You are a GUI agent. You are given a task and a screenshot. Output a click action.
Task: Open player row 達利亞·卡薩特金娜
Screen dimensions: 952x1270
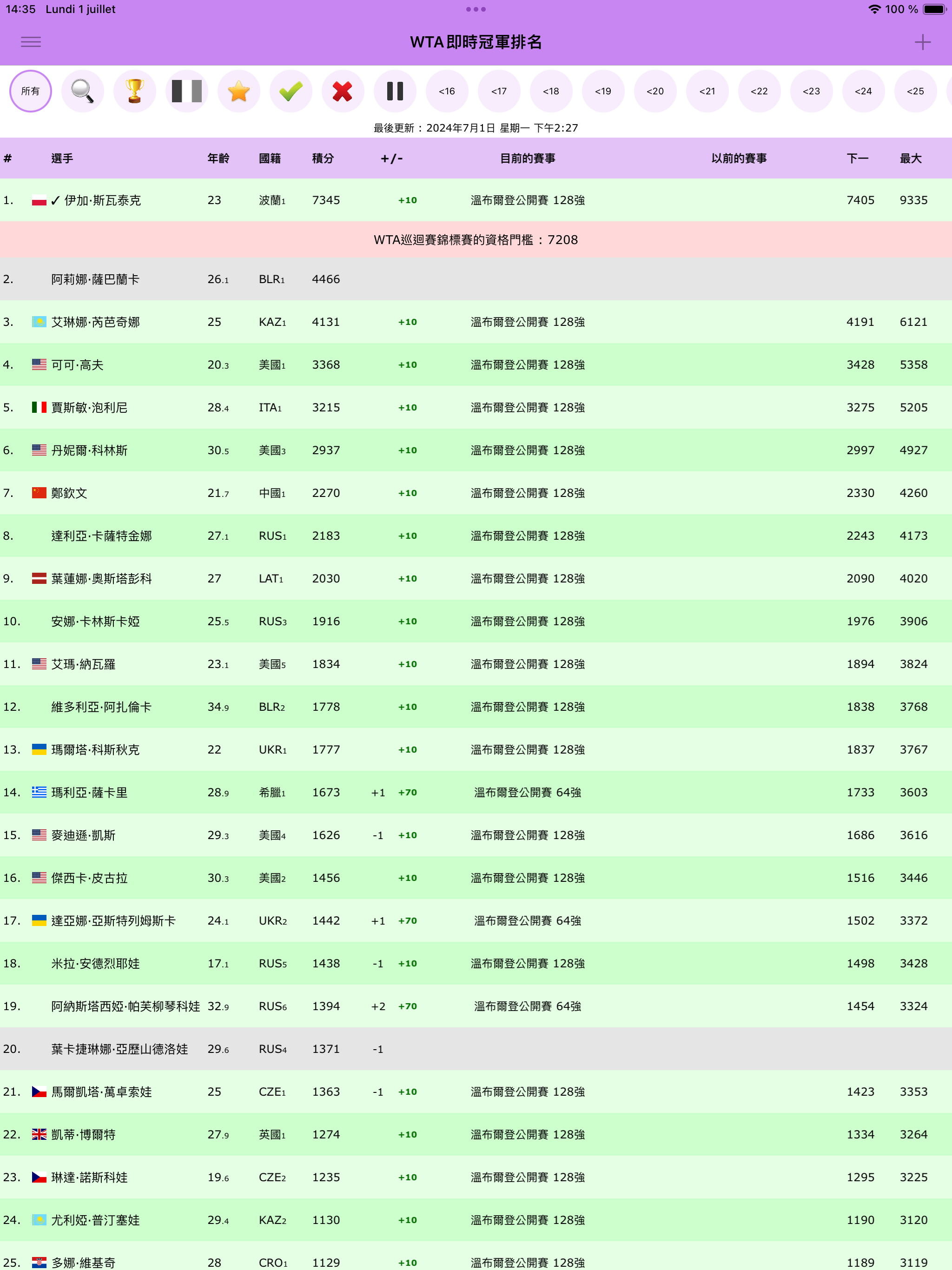476,536
